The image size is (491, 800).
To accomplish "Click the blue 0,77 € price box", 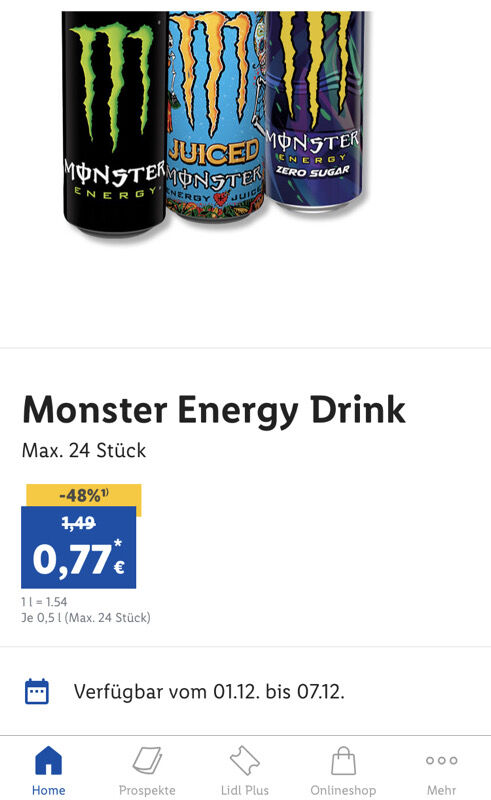I will [79, 547].
